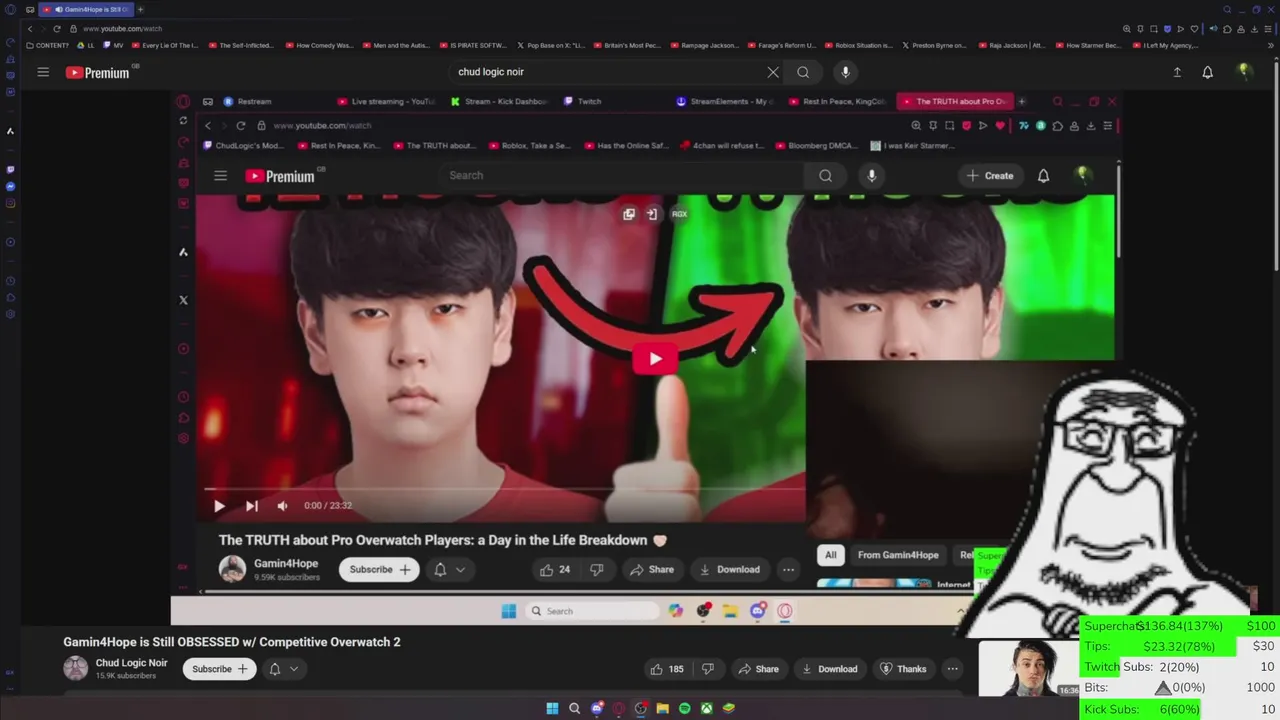Click the Thanks button
The height and width of the screenshot is (720, 1280).
coord(902,669)
